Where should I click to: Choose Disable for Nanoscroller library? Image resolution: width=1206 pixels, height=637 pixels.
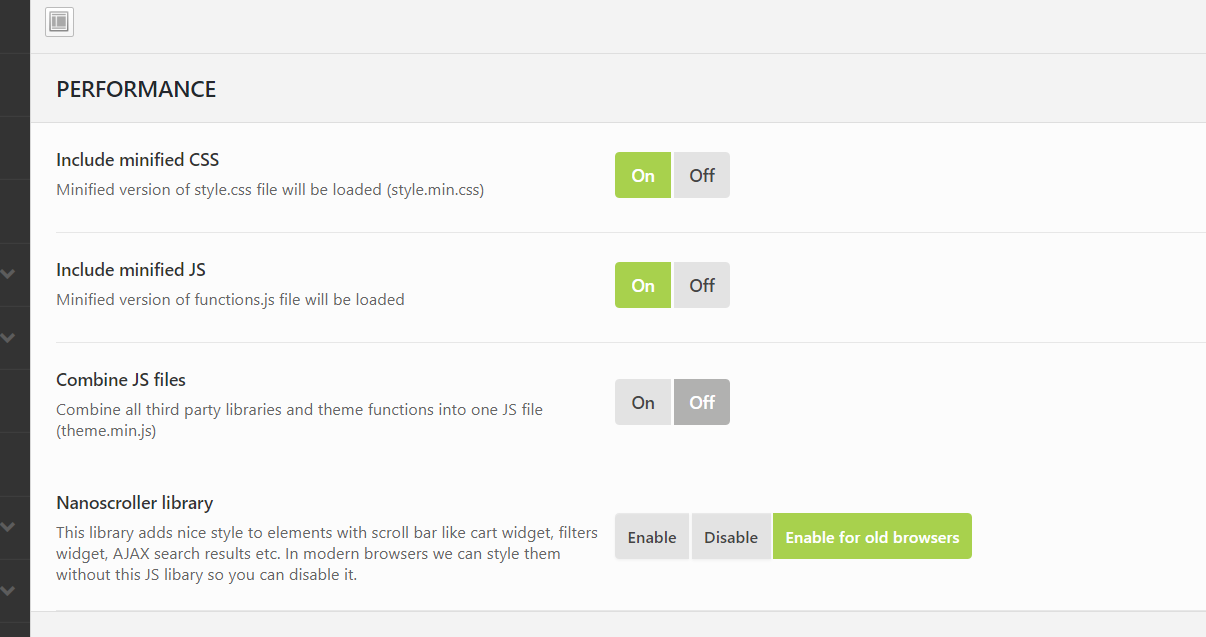click(730, 537)
